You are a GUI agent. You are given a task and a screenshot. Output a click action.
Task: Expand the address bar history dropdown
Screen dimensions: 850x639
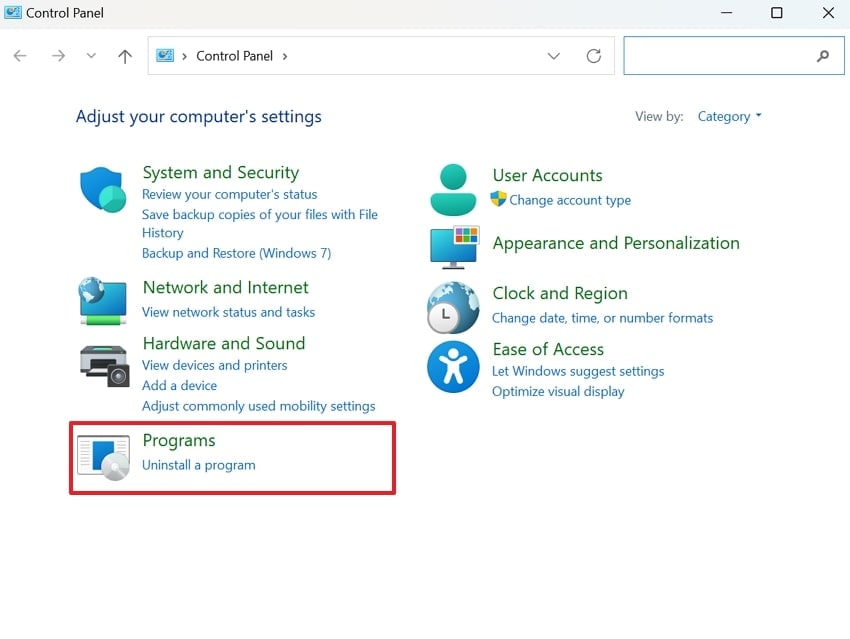[553, 56]
